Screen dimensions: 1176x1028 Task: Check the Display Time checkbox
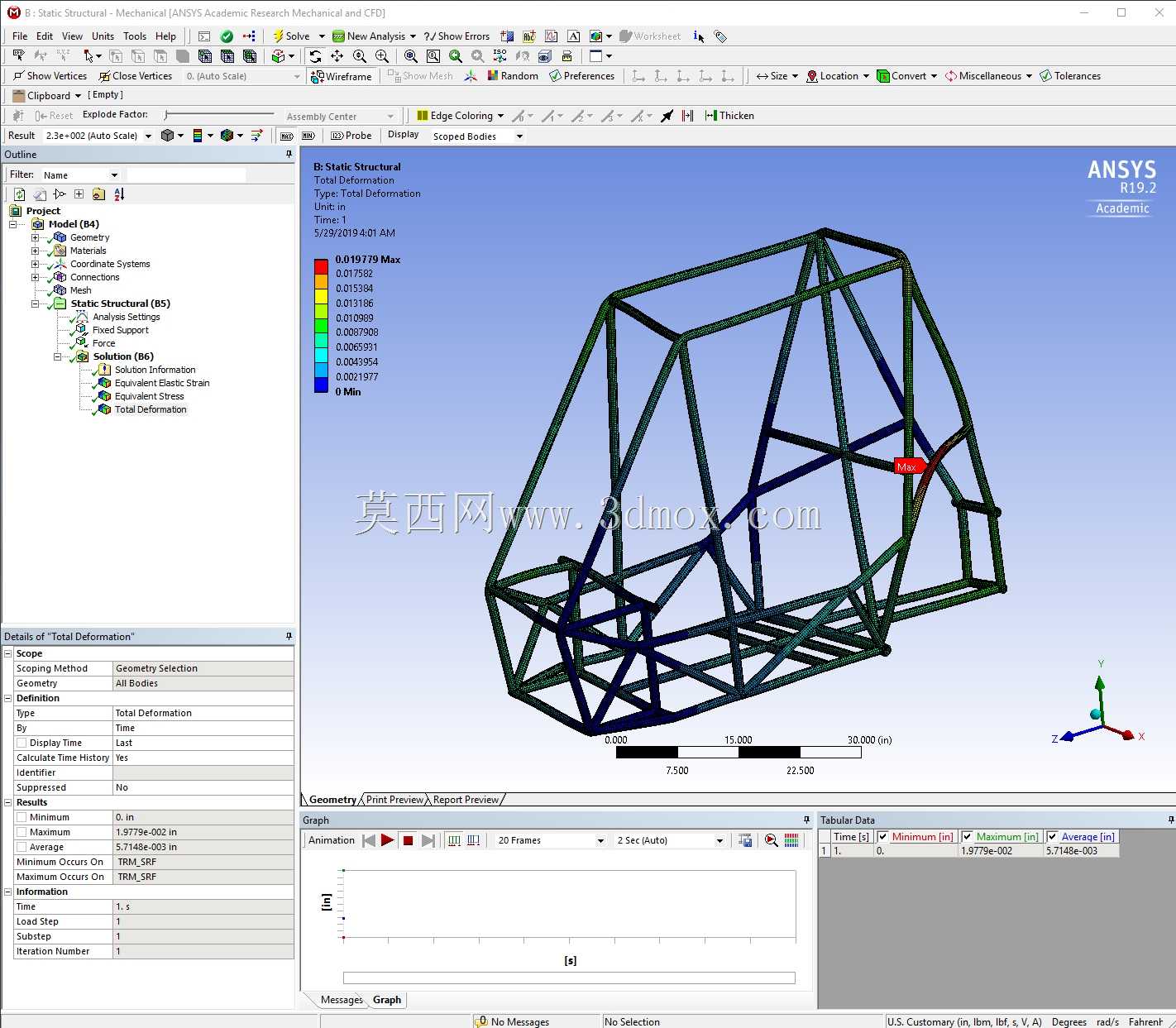(x=22, y=743)
